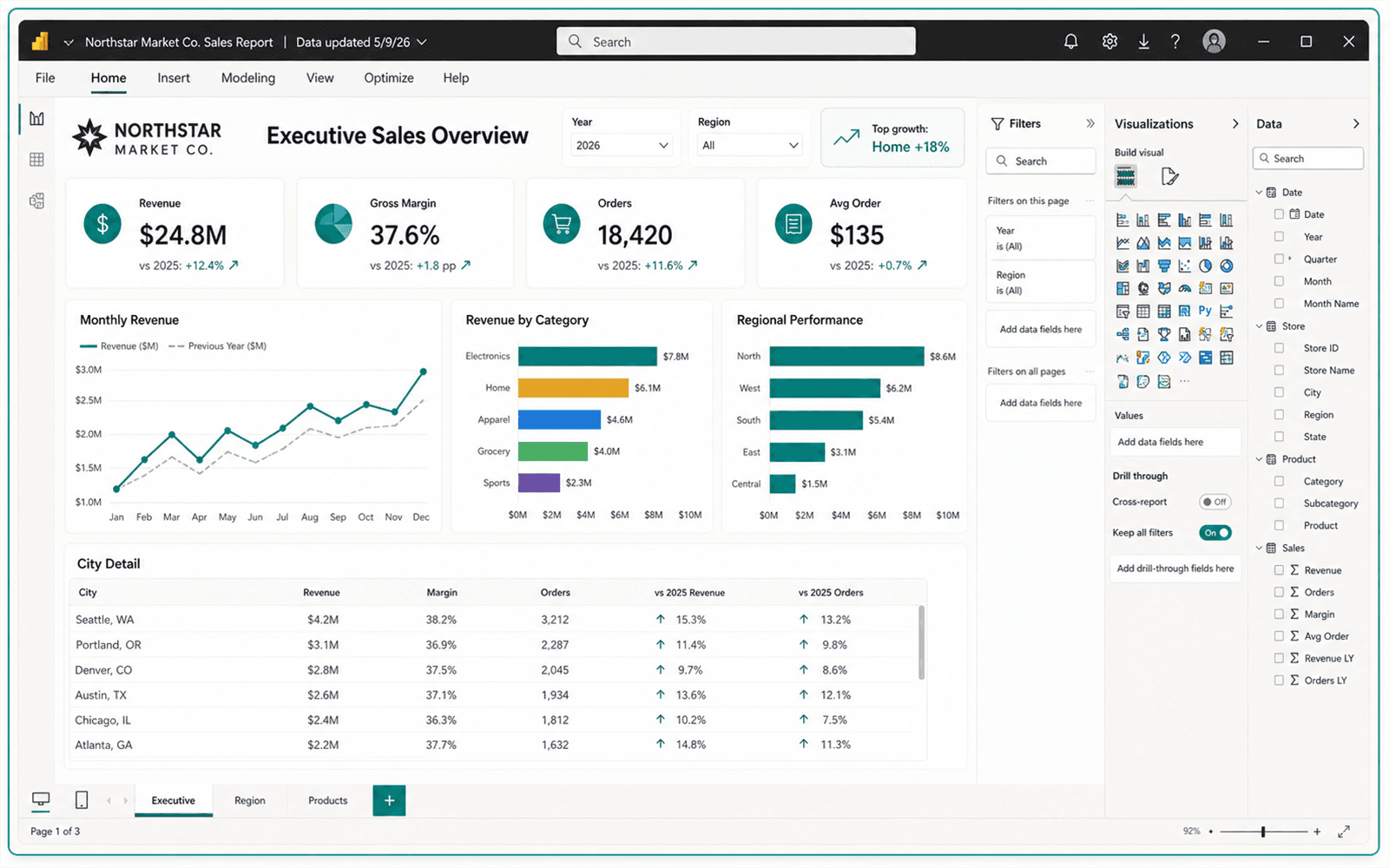Collapse the Visualizations pane arrow
This screenshot has width=1389, height=868.
click(1235, 124)
